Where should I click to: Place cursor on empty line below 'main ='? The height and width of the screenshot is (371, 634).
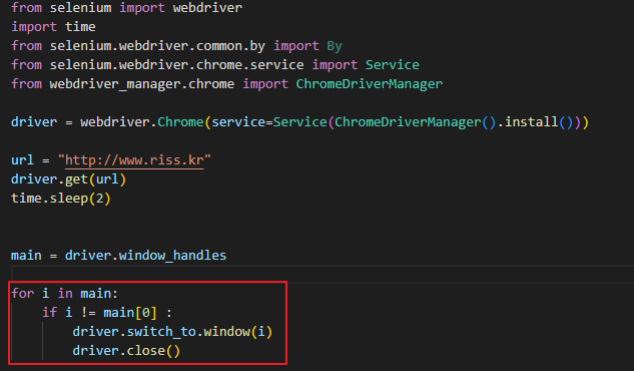point(322,274)
